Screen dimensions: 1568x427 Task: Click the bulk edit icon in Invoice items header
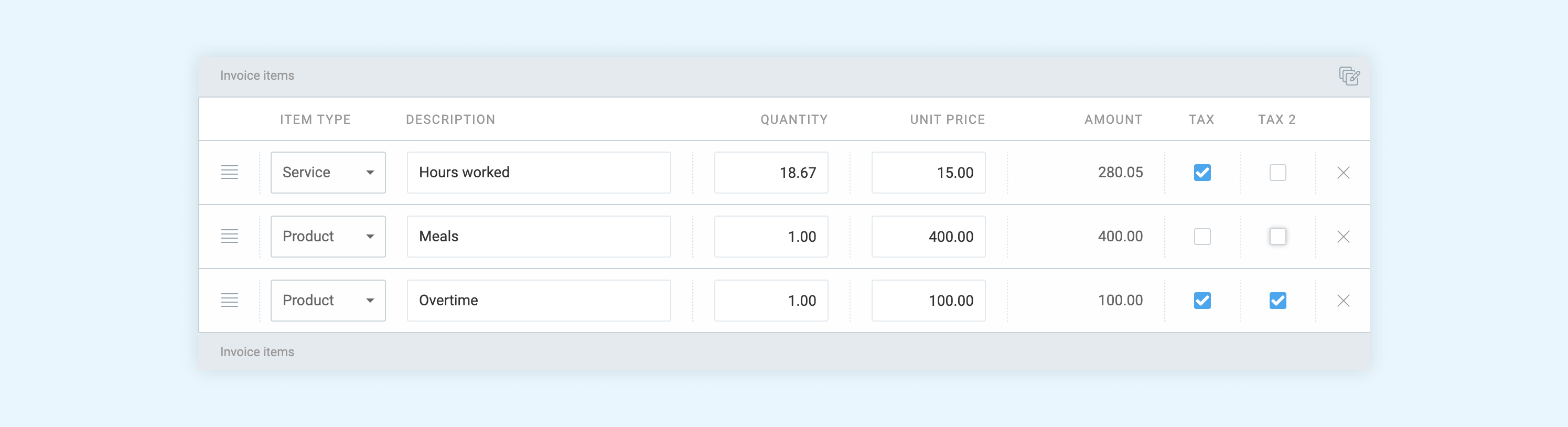[1349, 76]
